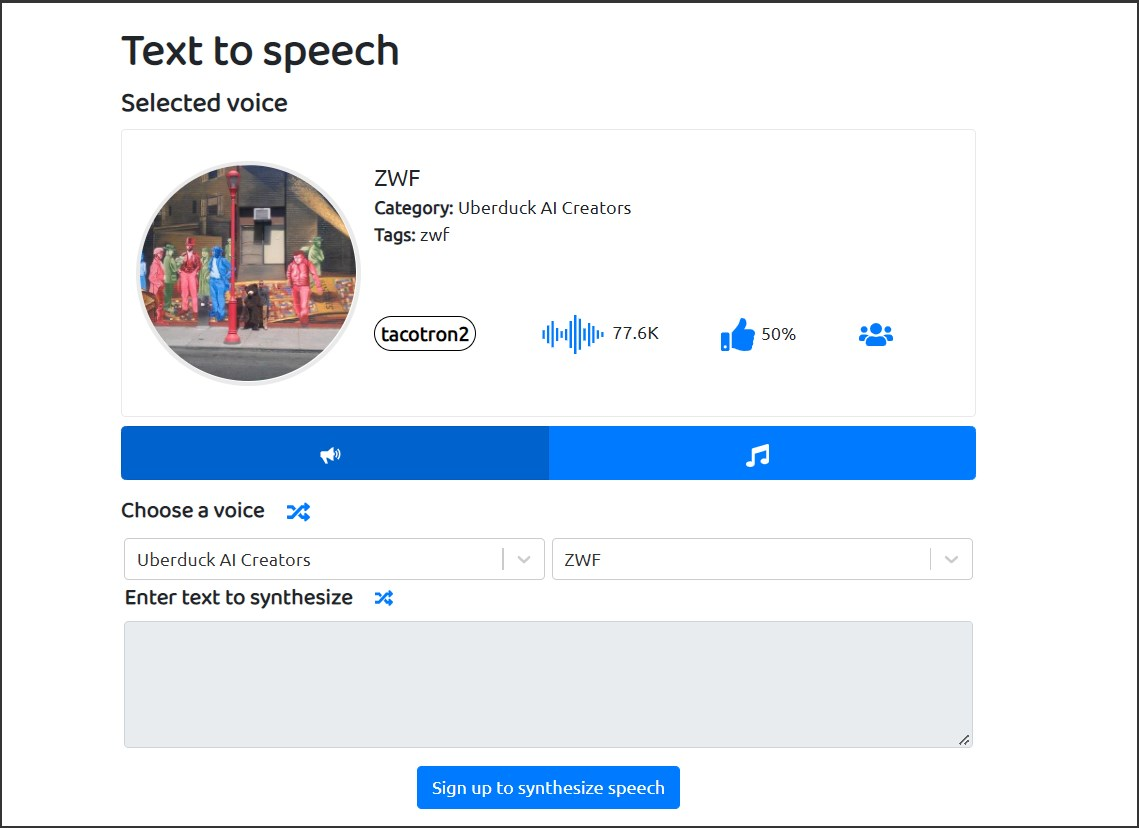This screenshot has width=1139, height=828.
Task: Click the ZWF voice avatar image
Action: click(248, 273)
